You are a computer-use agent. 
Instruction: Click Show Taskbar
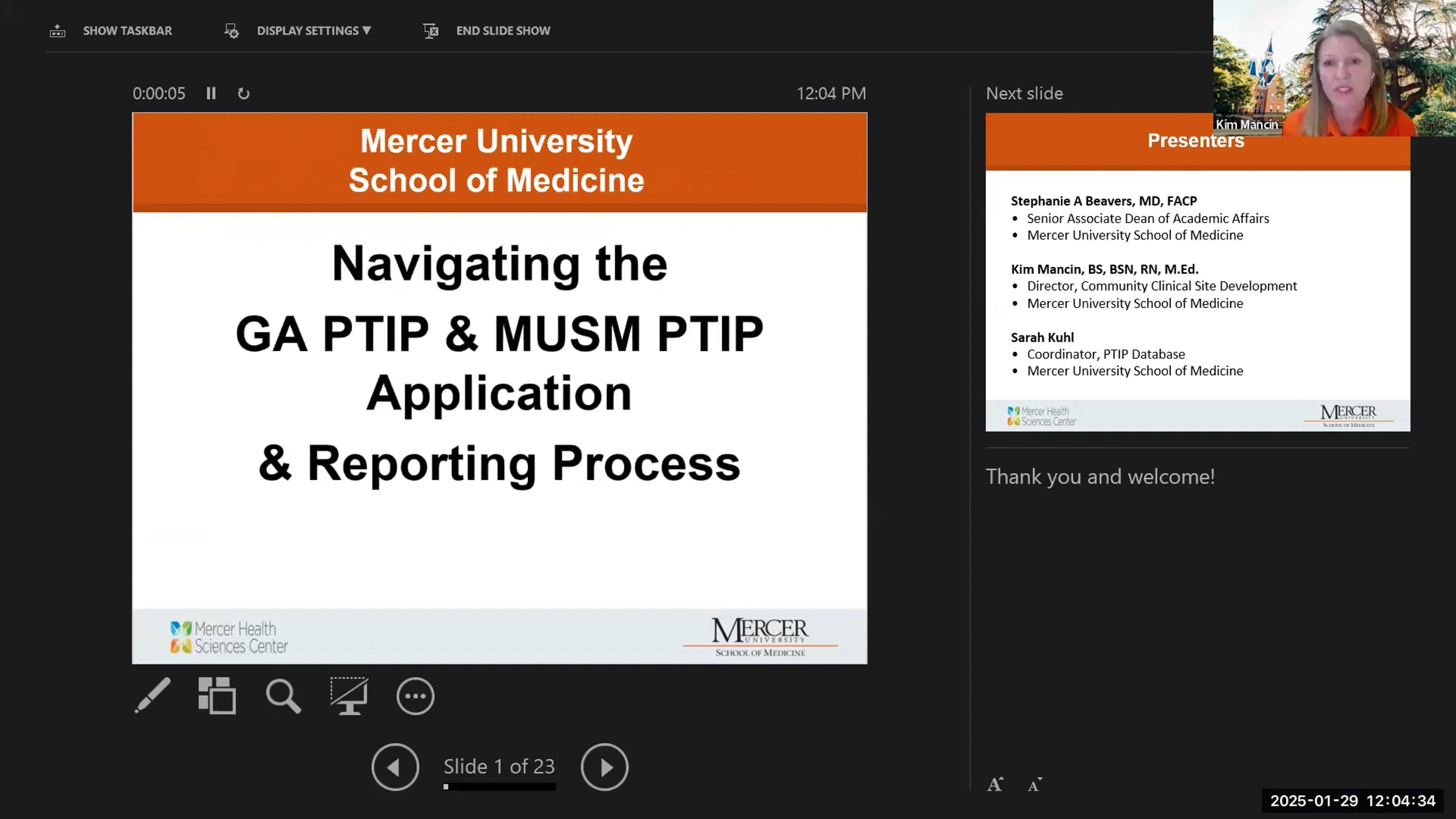pyautogui.click(x=127, y=31)
